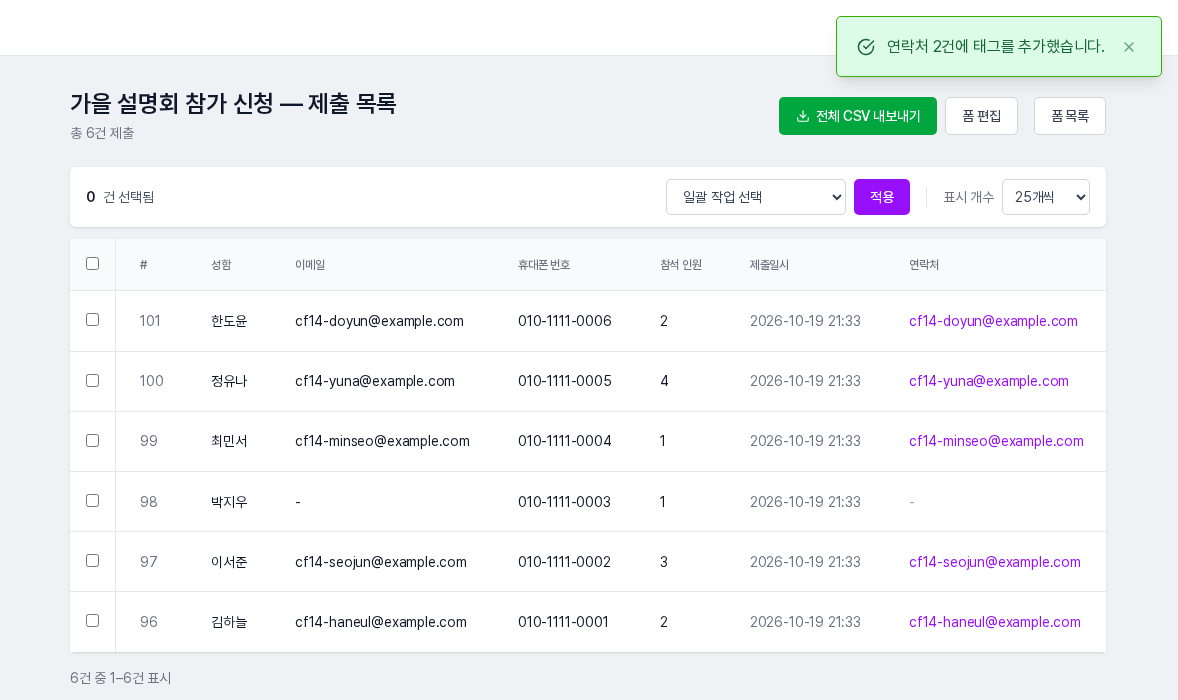The image size is (1178, 700).
Task: Click phone number 010-1111-0002
Action: [564, 562]
